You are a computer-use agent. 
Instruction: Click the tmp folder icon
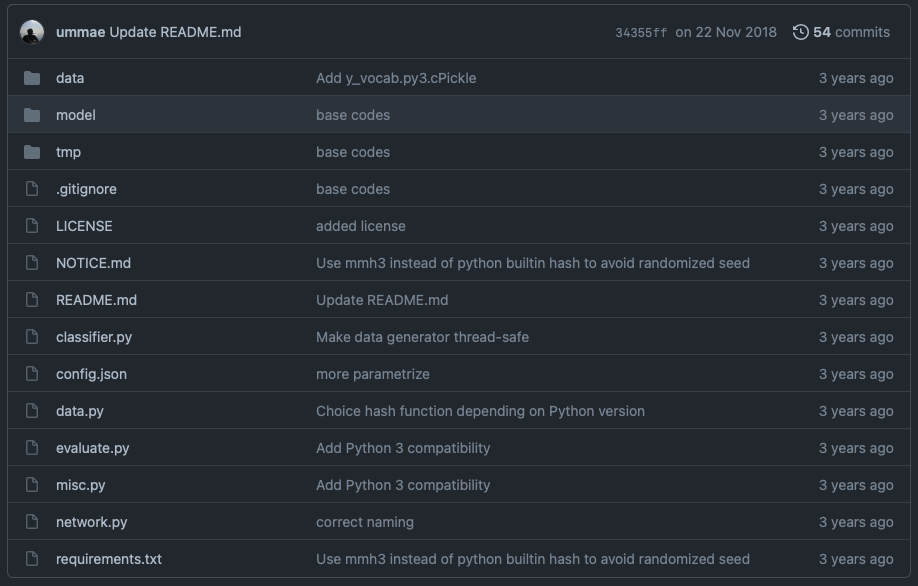[32, 152]
